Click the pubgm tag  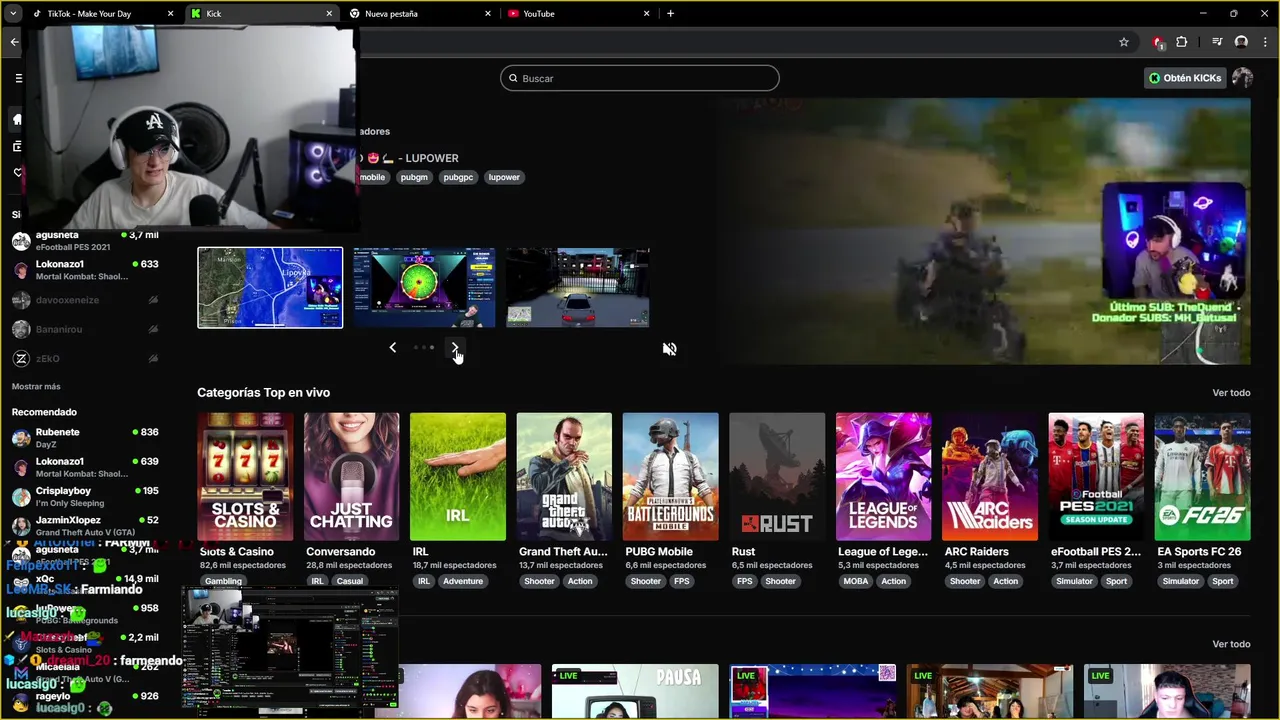click(x=414, y=177)
